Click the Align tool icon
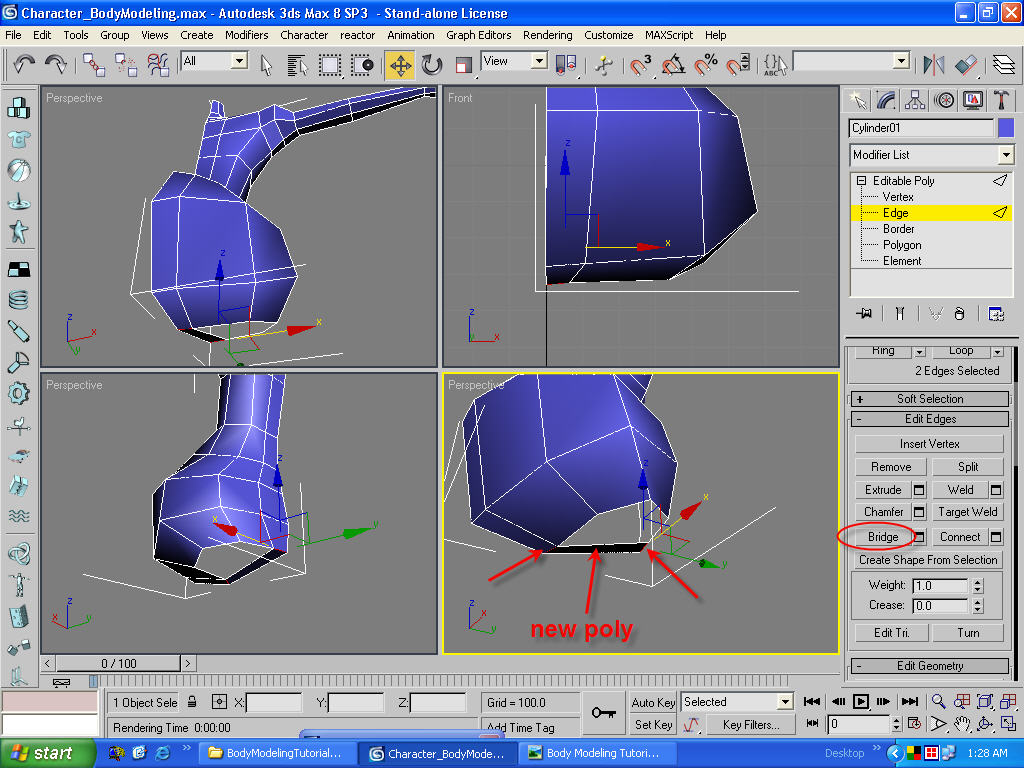The image size is (1024, 768). click(x=966, y=65)
